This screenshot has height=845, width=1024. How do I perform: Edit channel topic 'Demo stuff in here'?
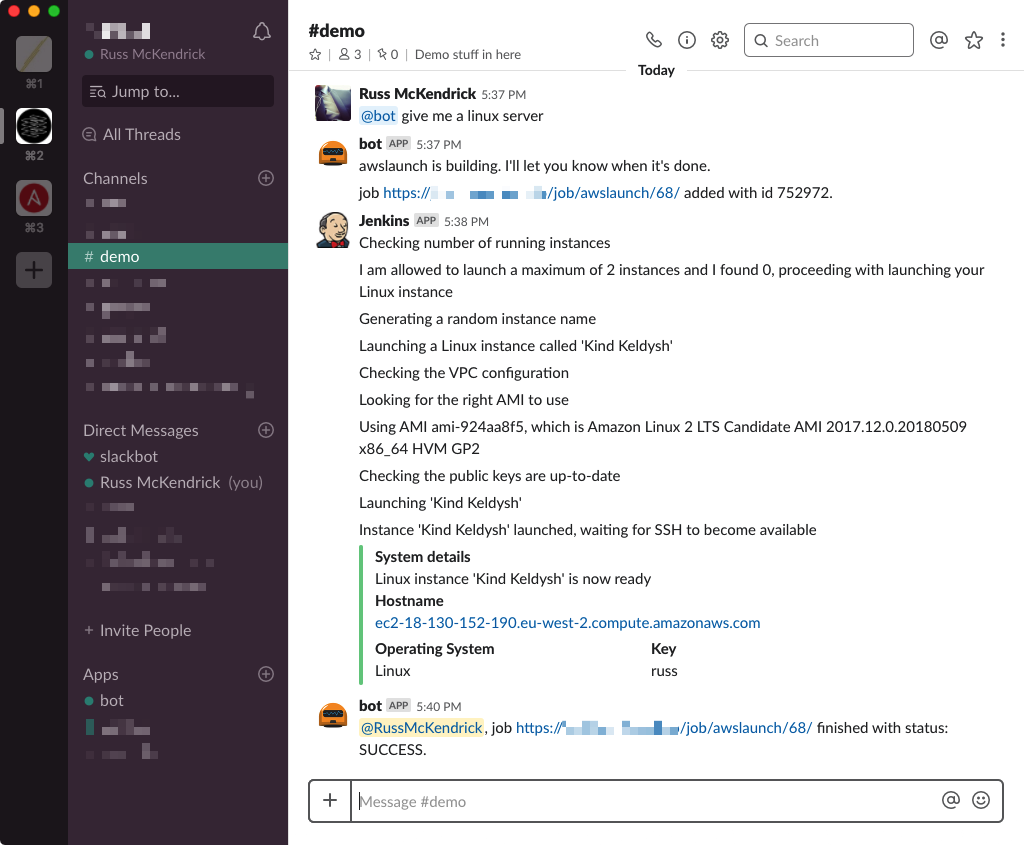[x=468, y=54]
